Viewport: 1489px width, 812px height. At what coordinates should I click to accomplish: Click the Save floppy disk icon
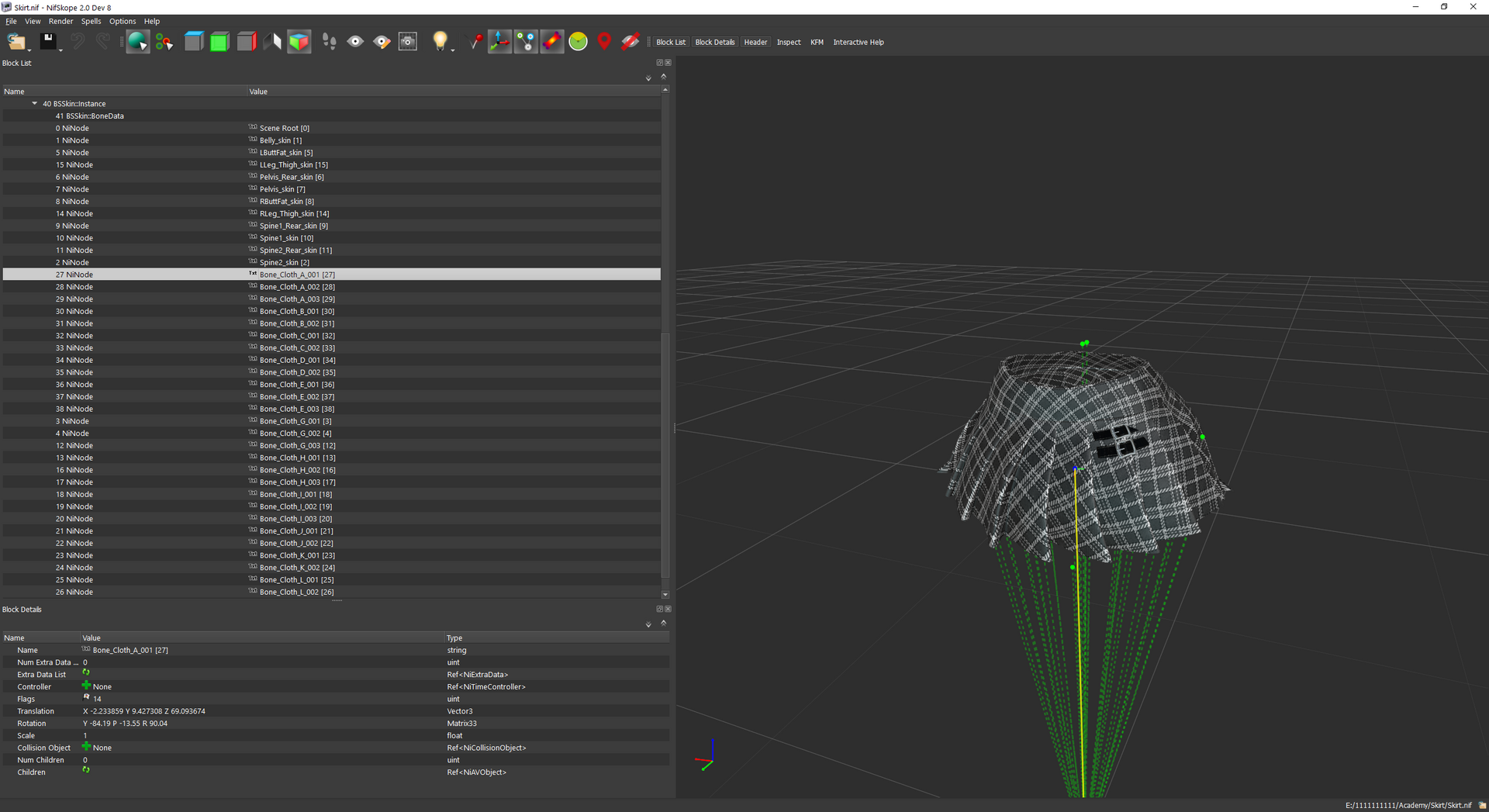point(48,41)
